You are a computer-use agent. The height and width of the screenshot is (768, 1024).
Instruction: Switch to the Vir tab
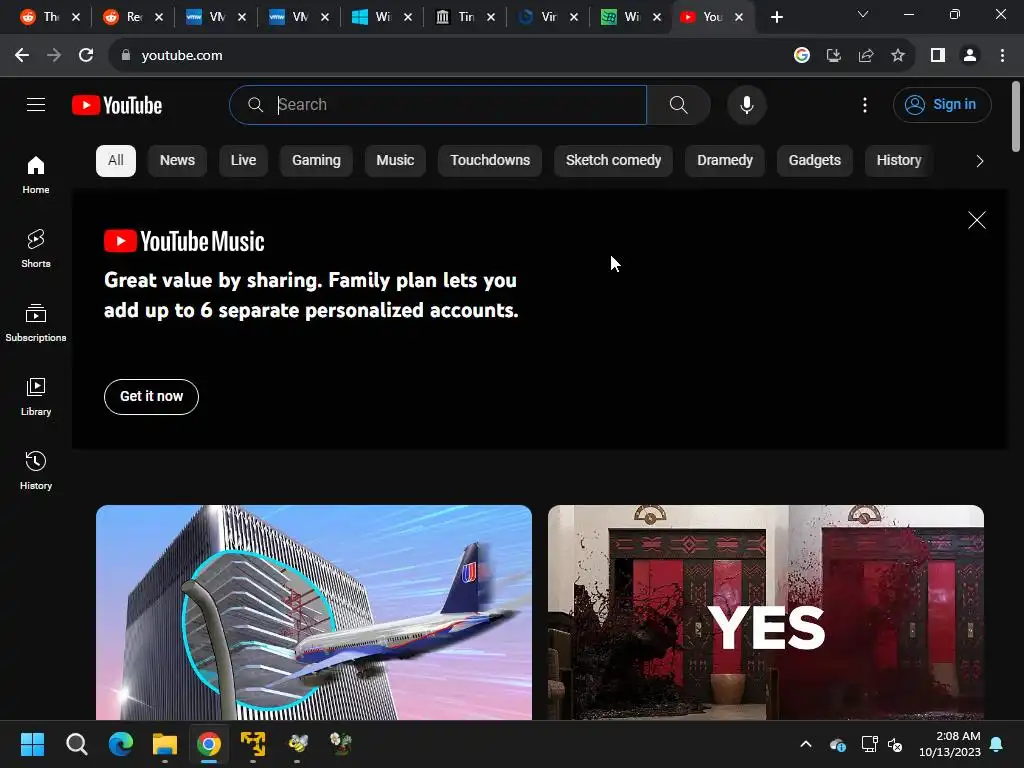[547, 17]
